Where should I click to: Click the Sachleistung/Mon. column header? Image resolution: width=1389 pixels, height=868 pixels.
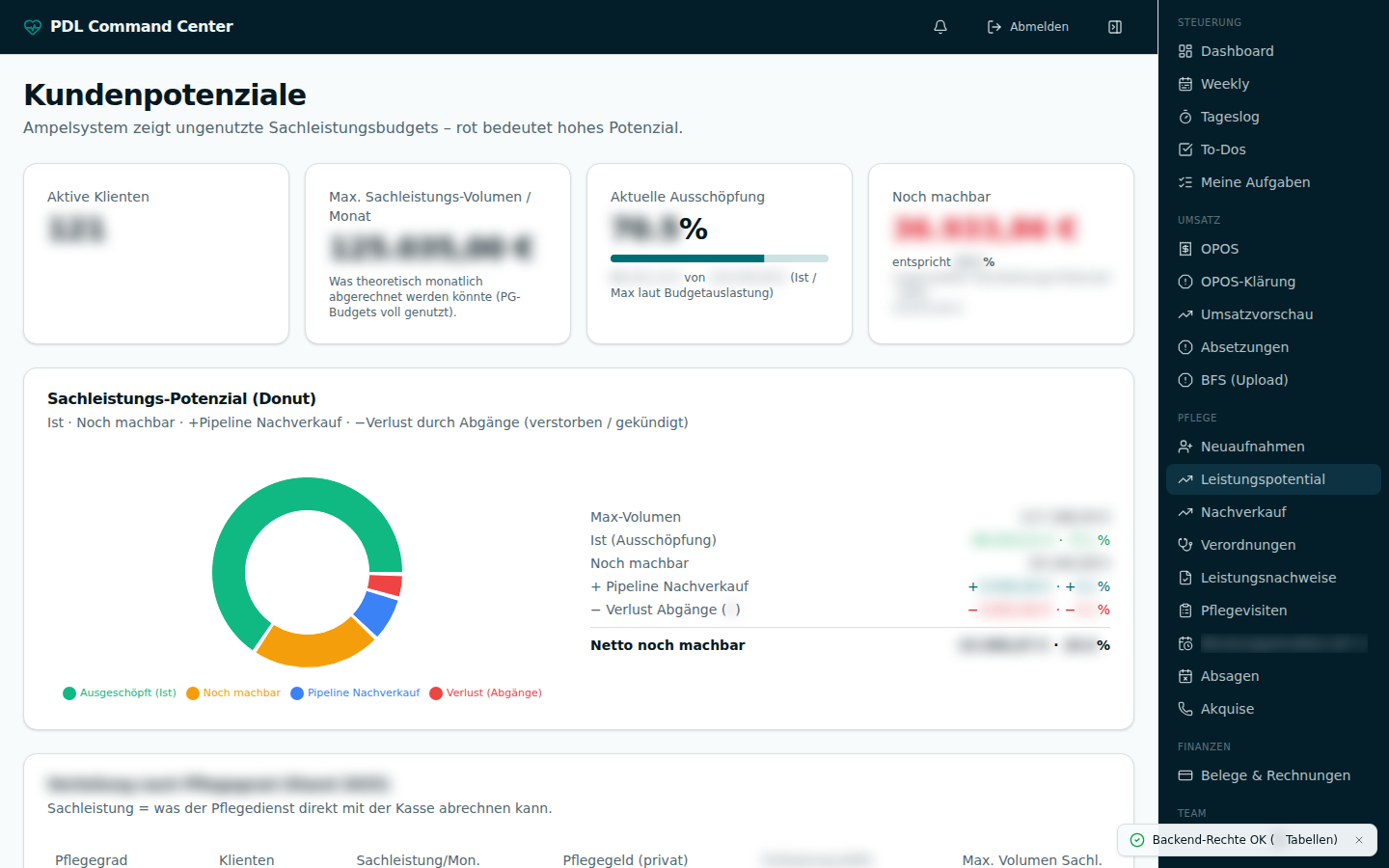[418, 860]
